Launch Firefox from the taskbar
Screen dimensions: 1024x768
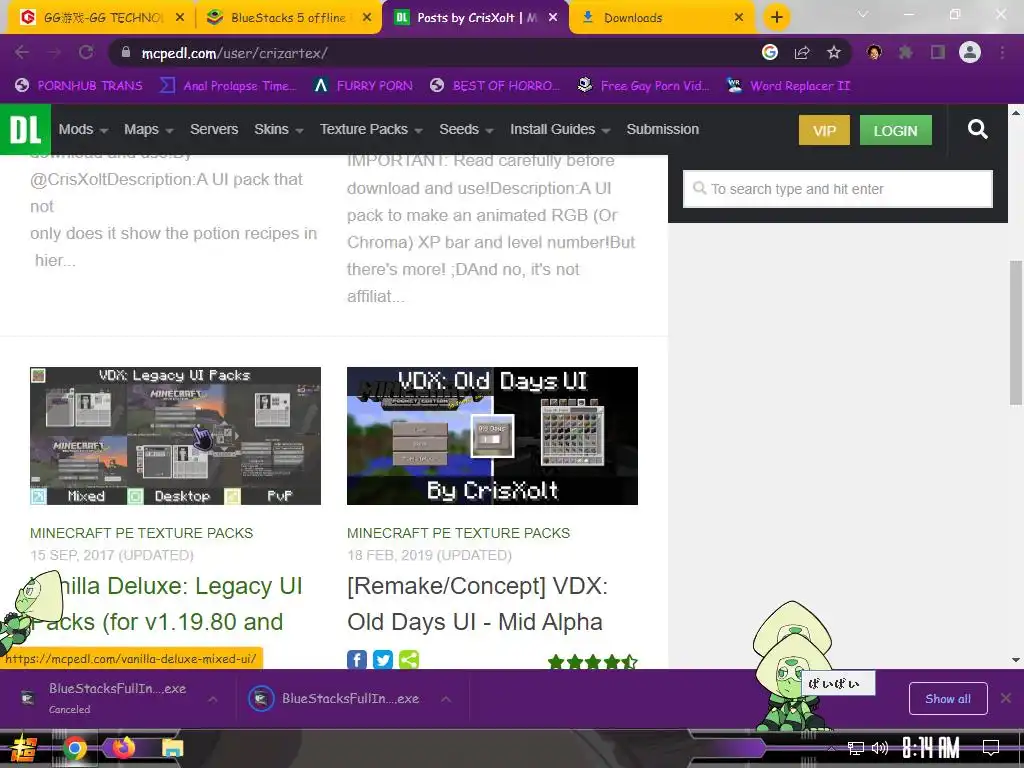(123, 748)
